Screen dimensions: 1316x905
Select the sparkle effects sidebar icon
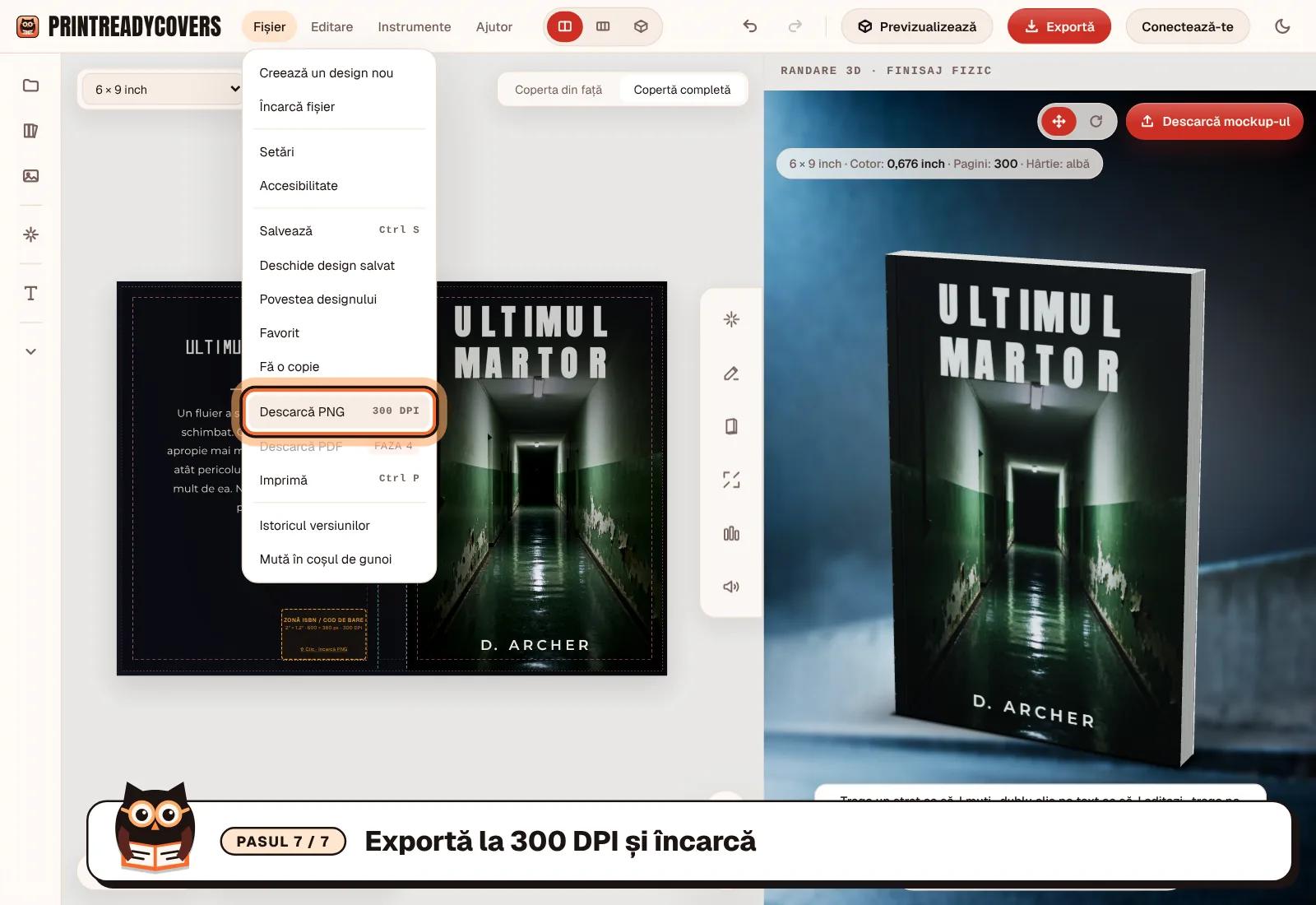30,234
